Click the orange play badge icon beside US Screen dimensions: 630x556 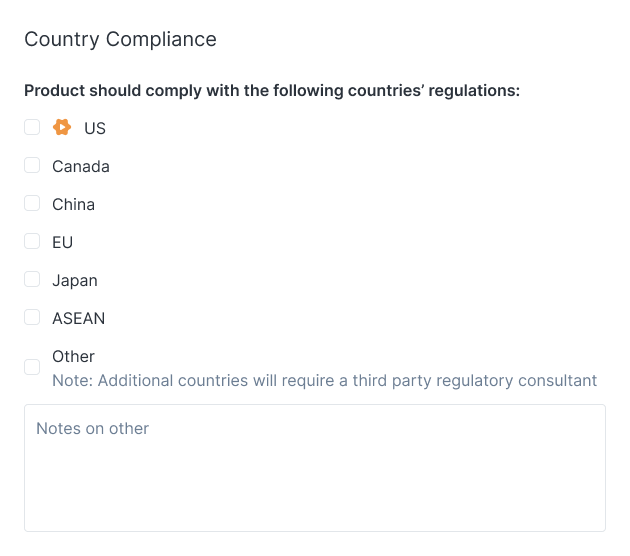pyautogui.click(x=62, y=127)
